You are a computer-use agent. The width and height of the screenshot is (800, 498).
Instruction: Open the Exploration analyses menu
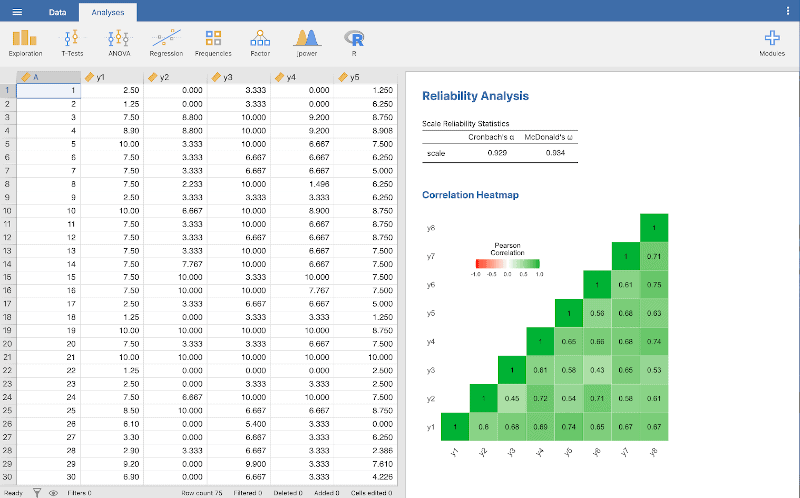point(25,42)
